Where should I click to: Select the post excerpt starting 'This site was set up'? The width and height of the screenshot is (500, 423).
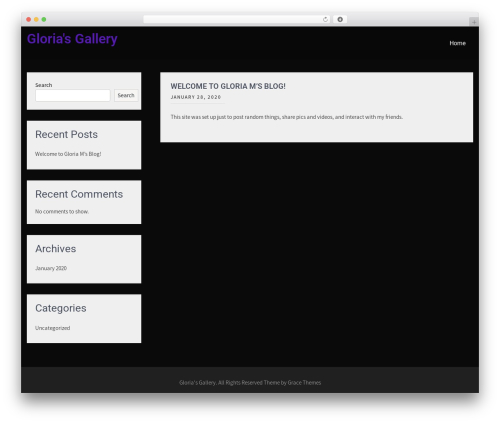pos(287,117)
